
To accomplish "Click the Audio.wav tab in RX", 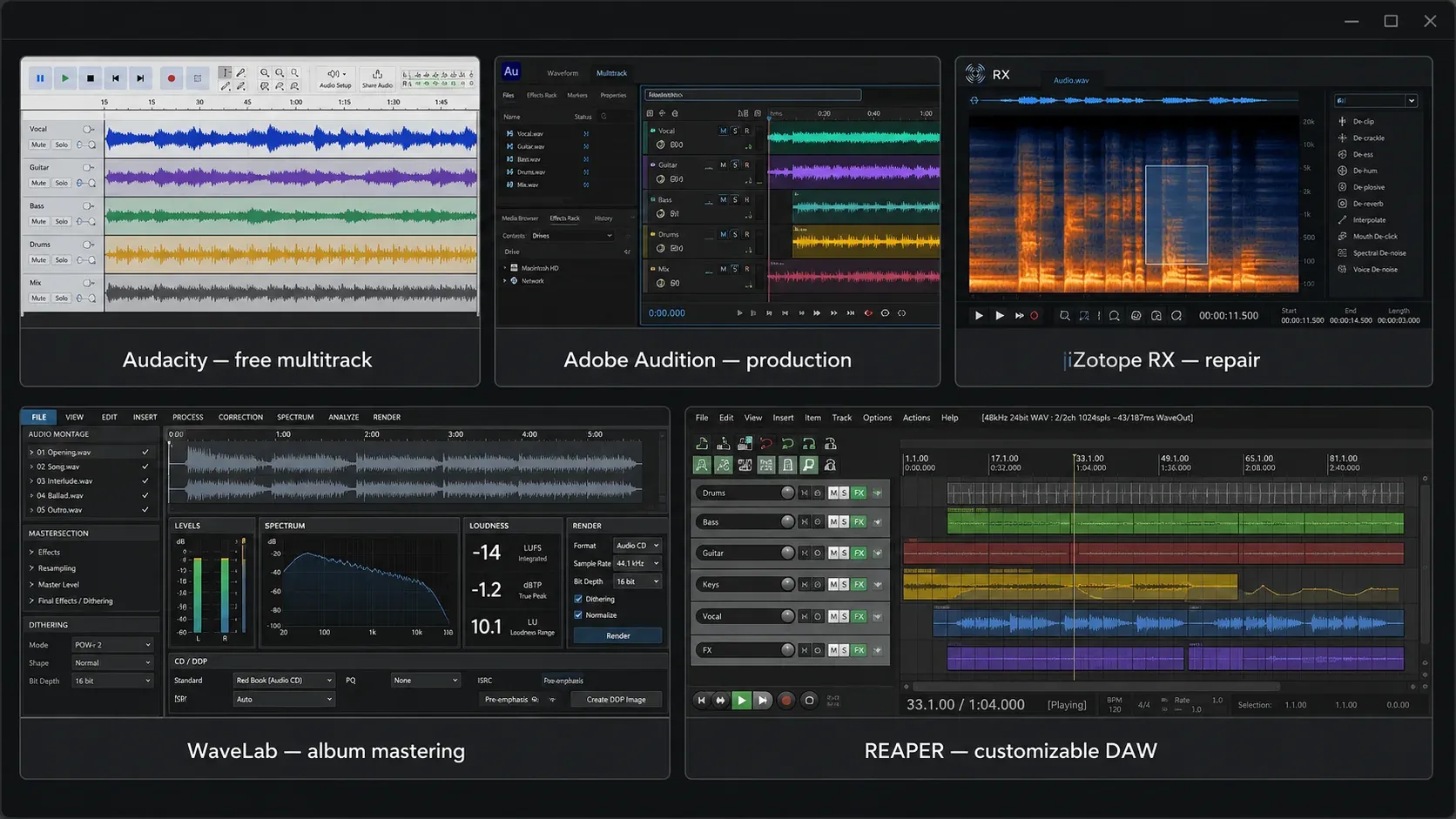I will point(1071,80).
